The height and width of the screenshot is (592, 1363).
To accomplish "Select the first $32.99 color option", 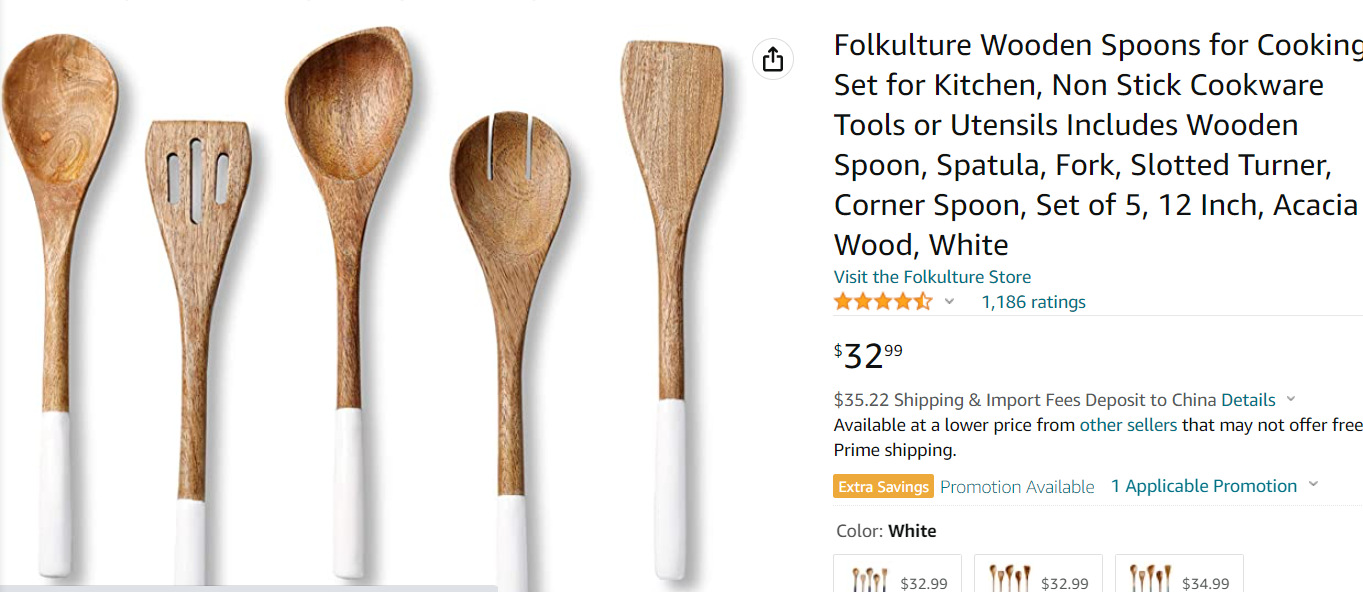I will [x=898, y=577].
